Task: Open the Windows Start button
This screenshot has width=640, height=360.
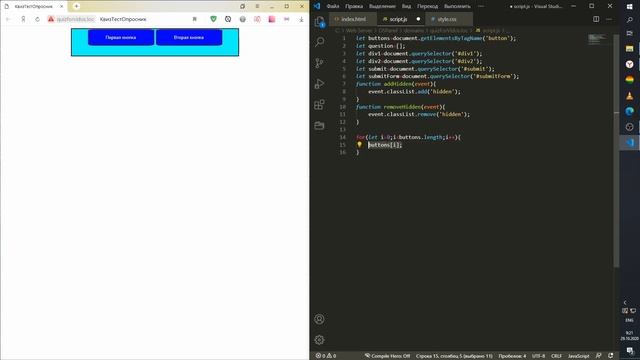Action: (x=629, y=6)
